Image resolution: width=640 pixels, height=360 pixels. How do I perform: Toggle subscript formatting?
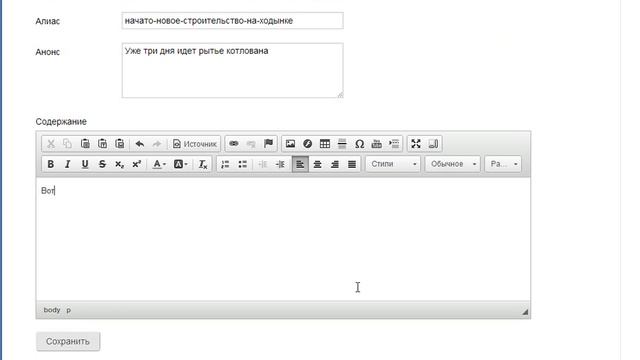(120, 164)
